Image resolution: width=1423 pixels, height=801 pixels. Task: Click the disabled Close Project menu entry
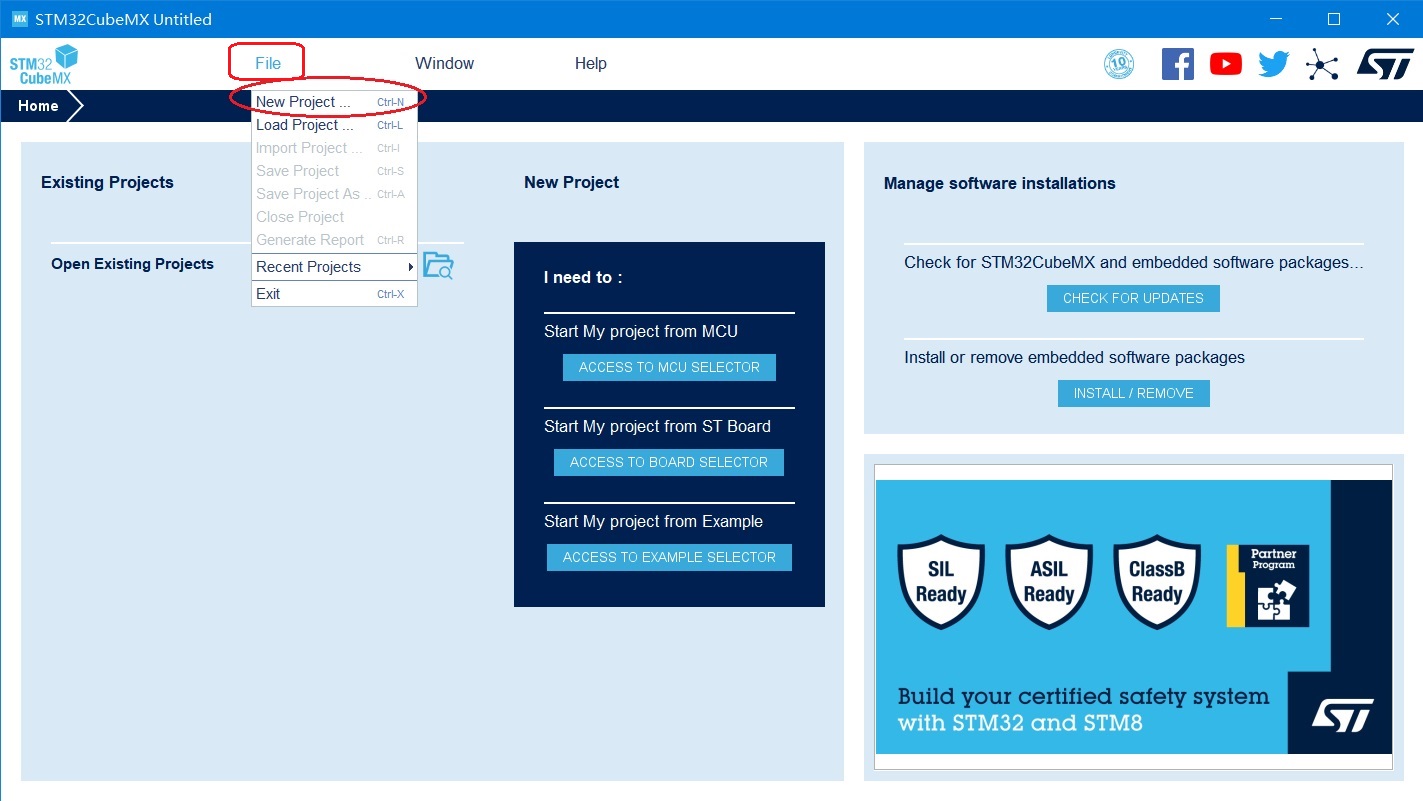334,217
